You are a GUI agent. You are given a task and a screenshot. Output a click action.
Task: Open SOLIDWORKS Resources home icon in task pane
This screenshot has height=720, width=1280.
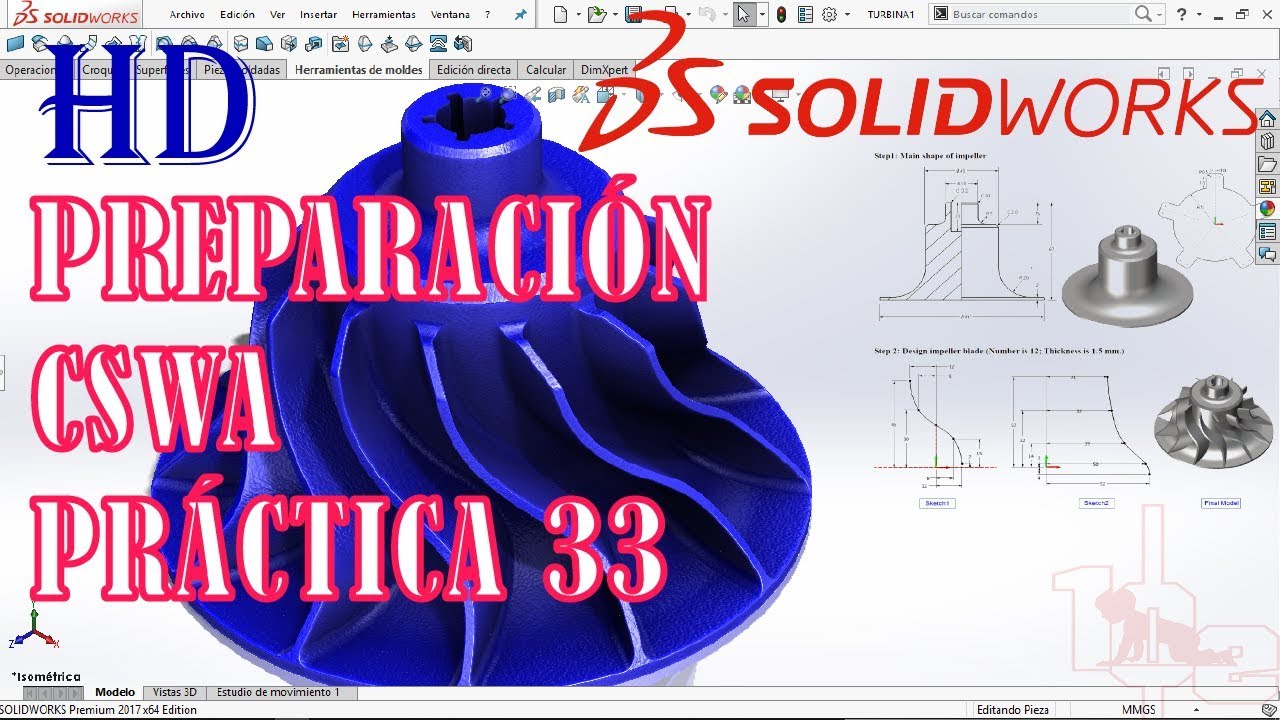tap(1267, 119)
